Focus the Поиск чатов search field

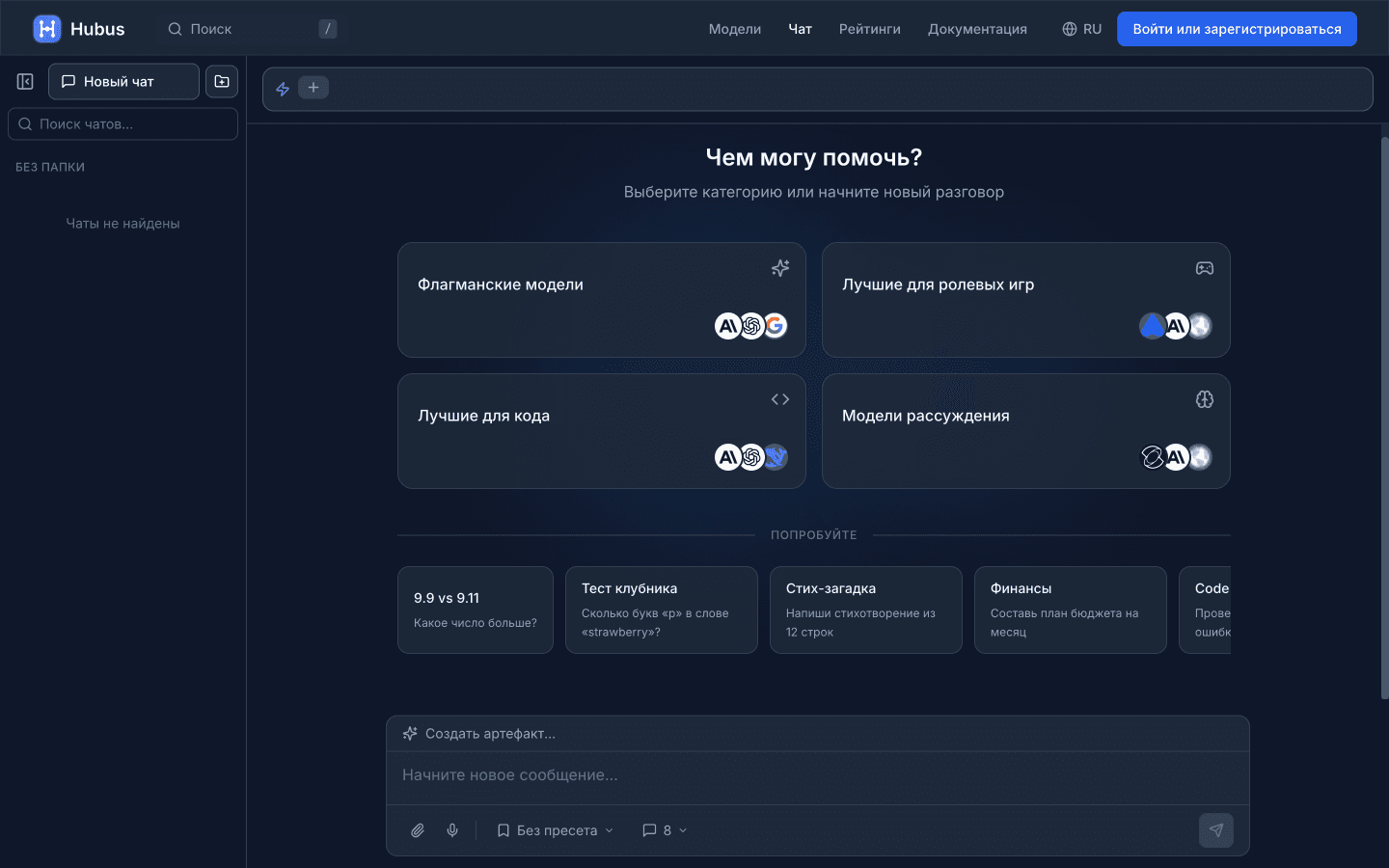pos(123,123)
